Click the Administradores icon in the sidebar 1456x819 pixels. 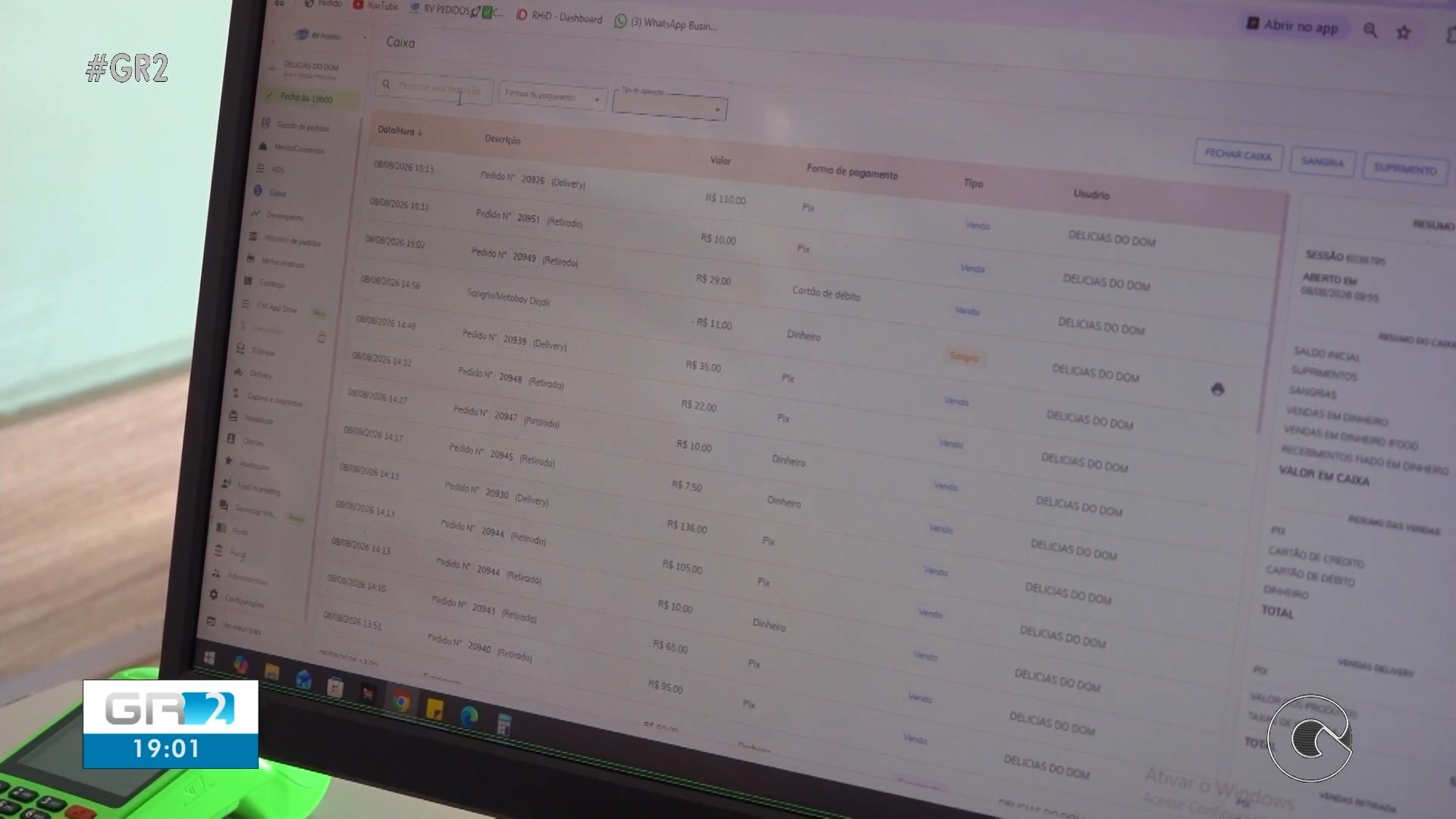click(x=216, y=573)
